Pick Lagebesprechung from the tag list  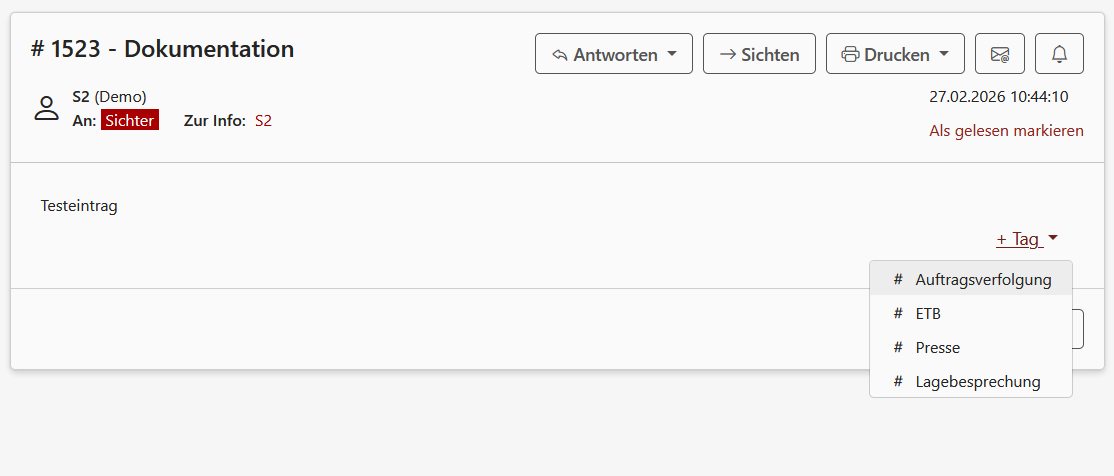[977, 382]
